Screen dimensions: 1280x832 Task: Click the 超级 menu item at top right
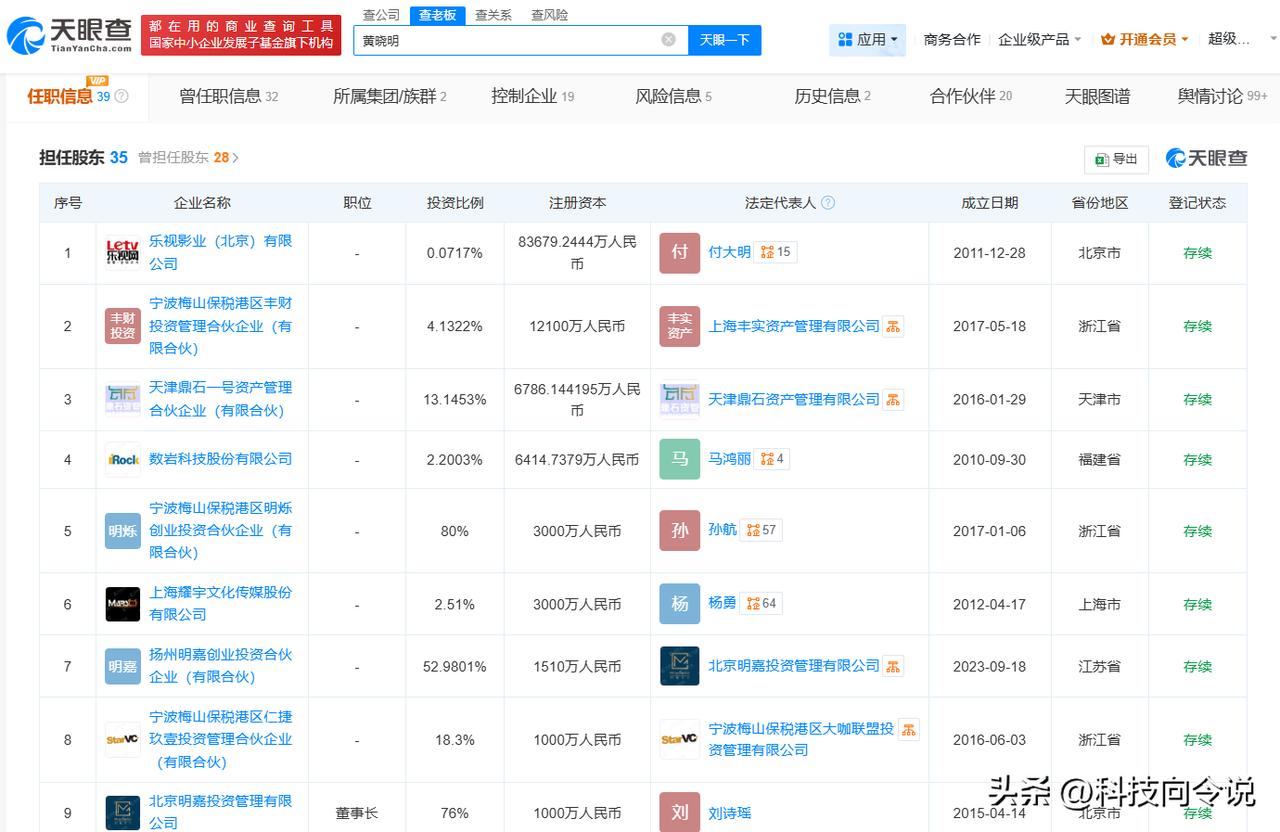[1229, 39]
